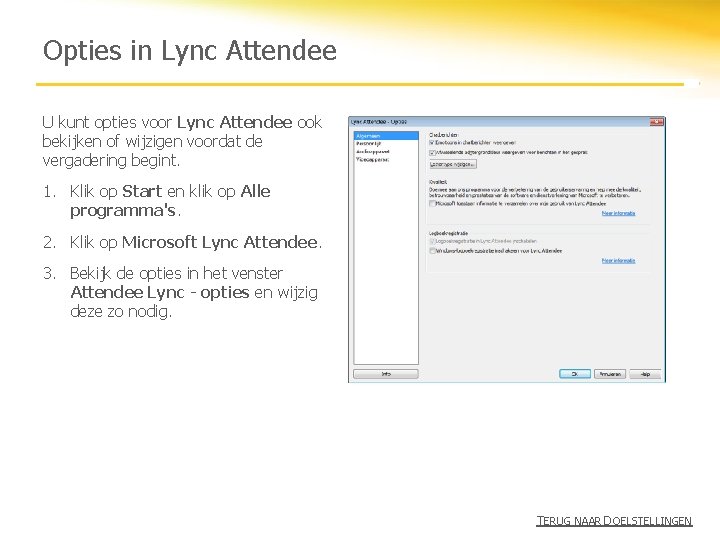The height and width of the screenshot is (540, 720).
Task: Click the 'Opties in Lync Attendee' heading
Action: click(190, 51)
